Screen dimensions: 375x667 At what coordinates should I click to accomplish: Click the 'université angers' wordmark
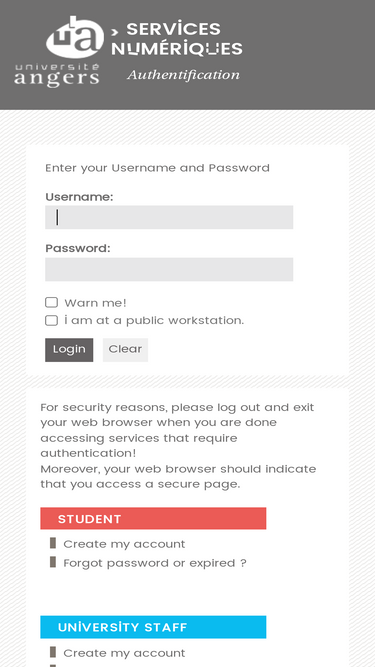[x=57, y=75]
